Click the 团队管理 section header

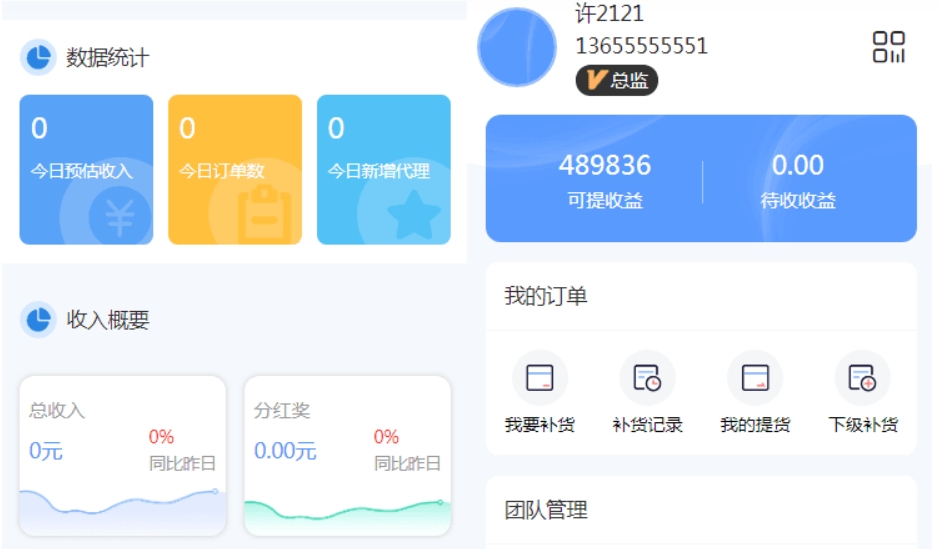click(546, 510)
